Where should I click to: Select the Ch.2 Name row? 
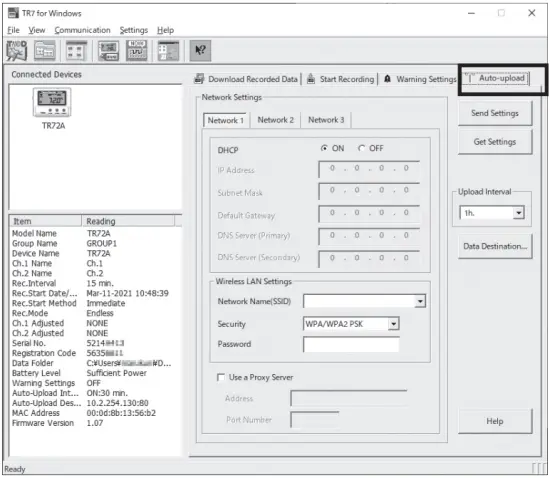point(95,273)
